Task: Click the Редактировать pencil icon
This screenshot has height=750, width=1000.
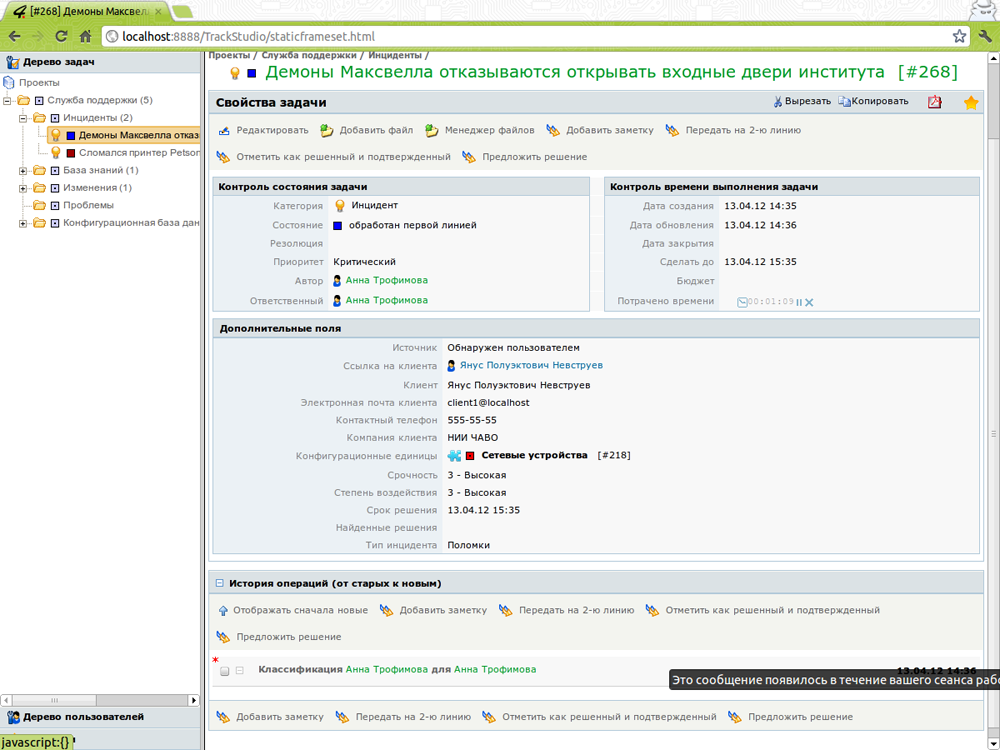Action: 225,131
